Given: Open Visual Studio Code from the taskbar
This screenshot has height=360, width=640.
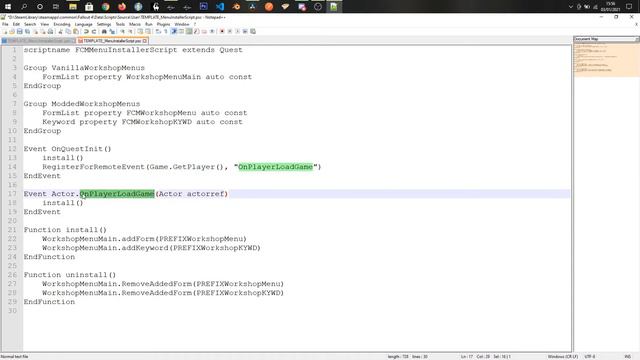Looking at the screenshot, I should pyautogui.click(x=220, y=7).
